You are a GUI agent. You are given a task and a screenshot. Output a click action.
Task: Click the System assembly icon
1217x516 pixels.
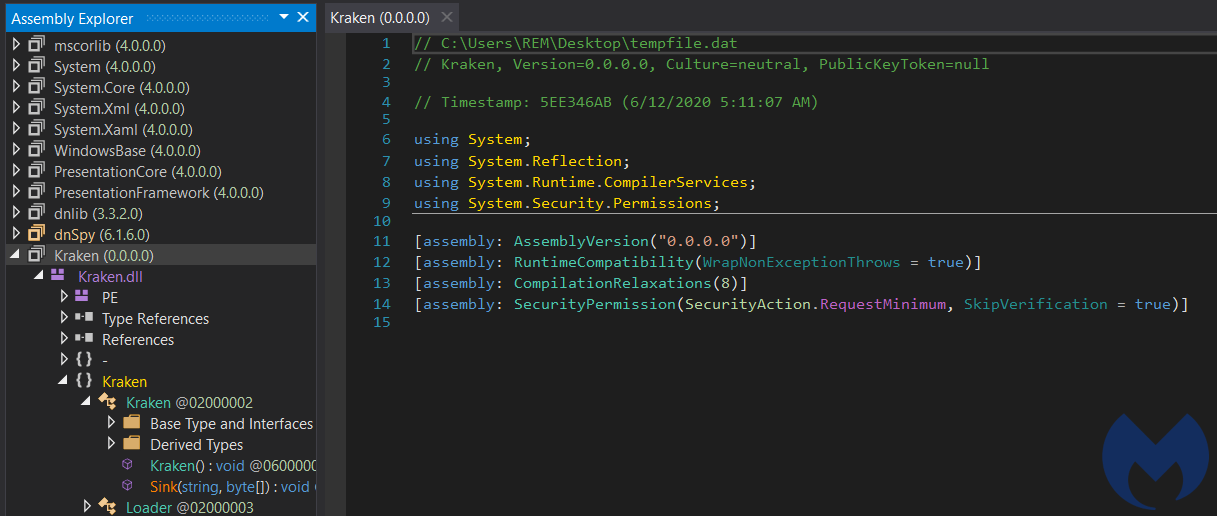(37, 66)
